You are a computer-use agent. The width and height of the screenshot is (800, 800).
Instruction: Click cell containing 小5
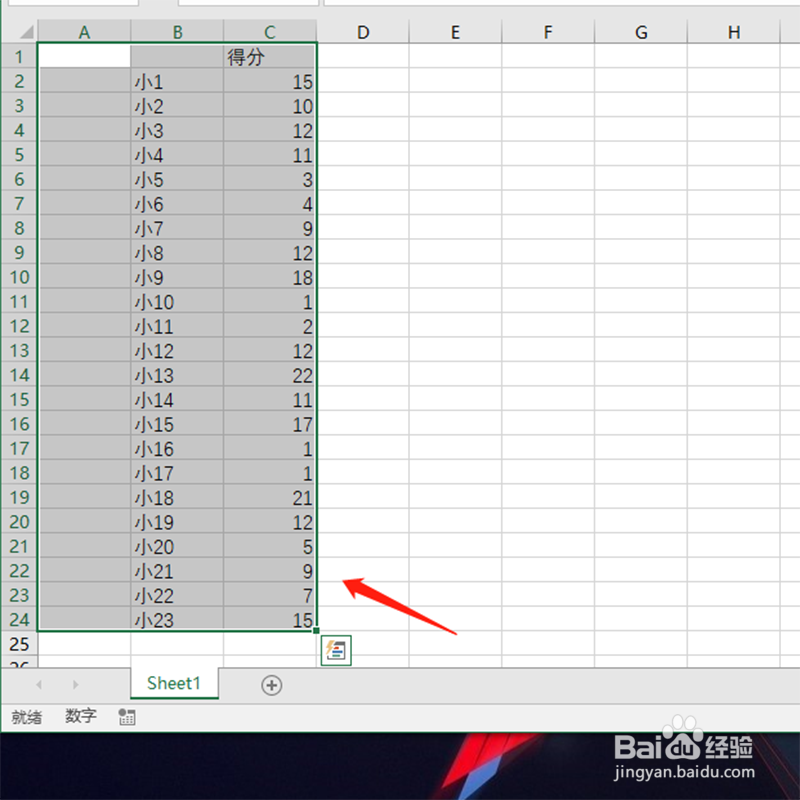pos(177,179)
